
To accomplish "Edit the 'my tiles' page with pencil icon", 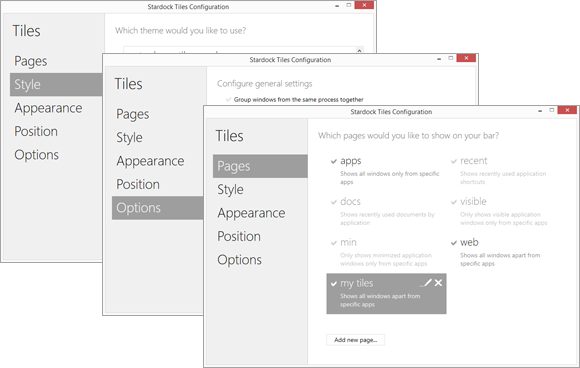I will (x=426, y=283).
